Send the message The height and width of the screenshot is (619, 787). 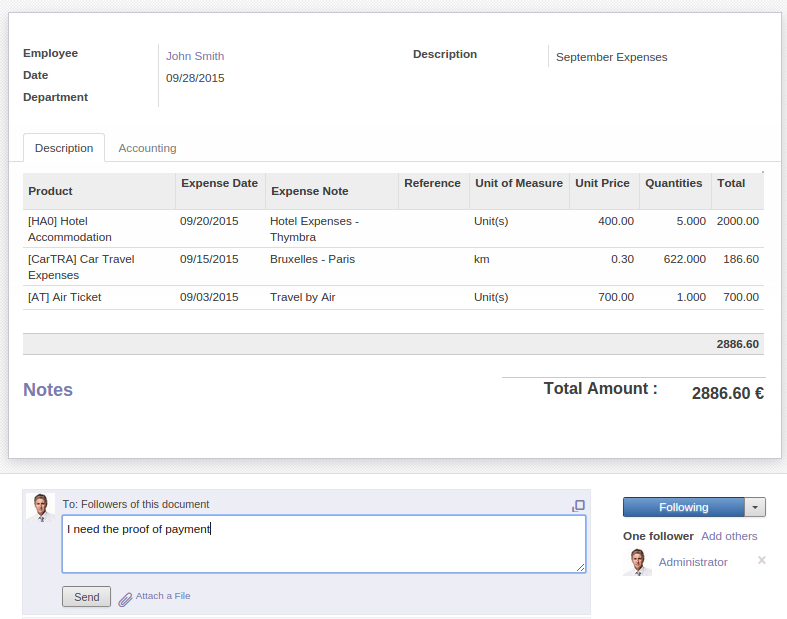pos(87,597)
